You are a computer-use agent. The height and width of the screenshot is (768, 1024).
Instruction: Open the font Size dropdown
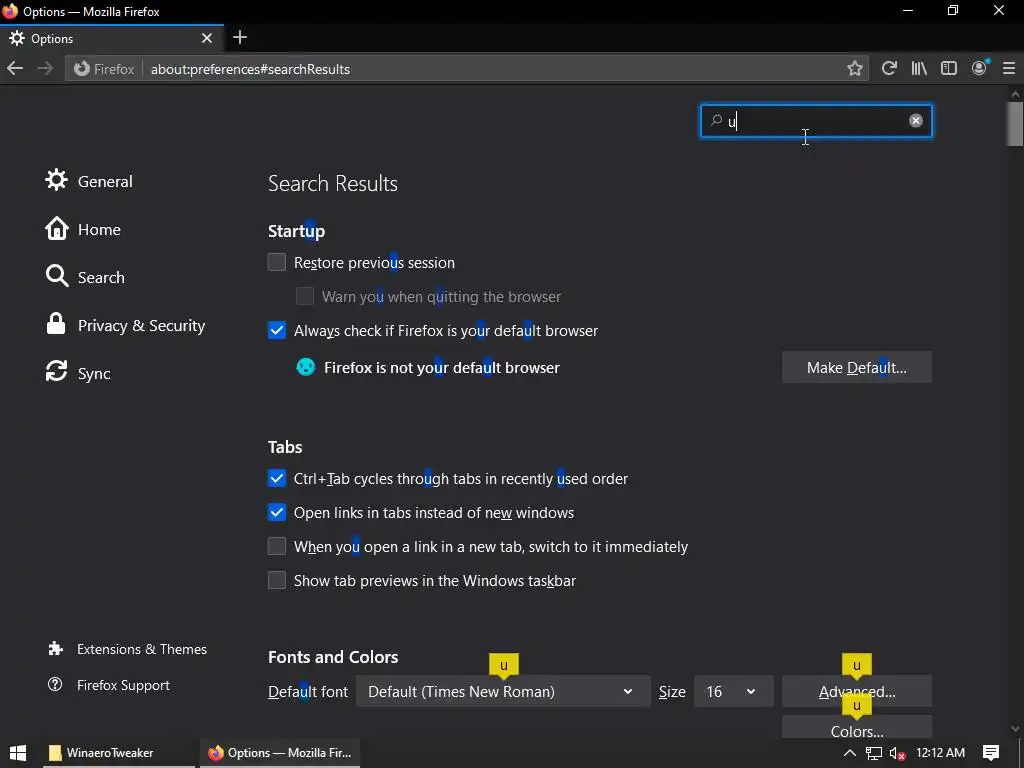[x=733, y=692]
